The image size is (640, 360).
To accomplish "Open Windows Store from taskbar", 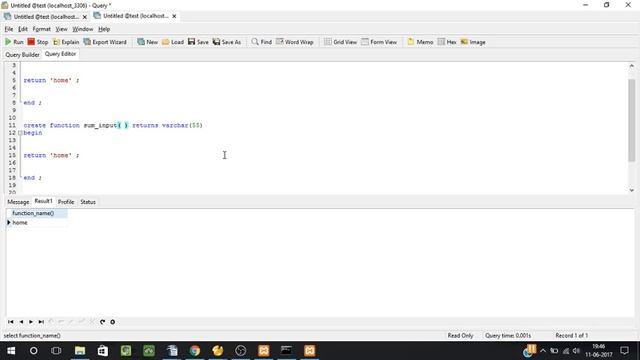I will (103, 351).
